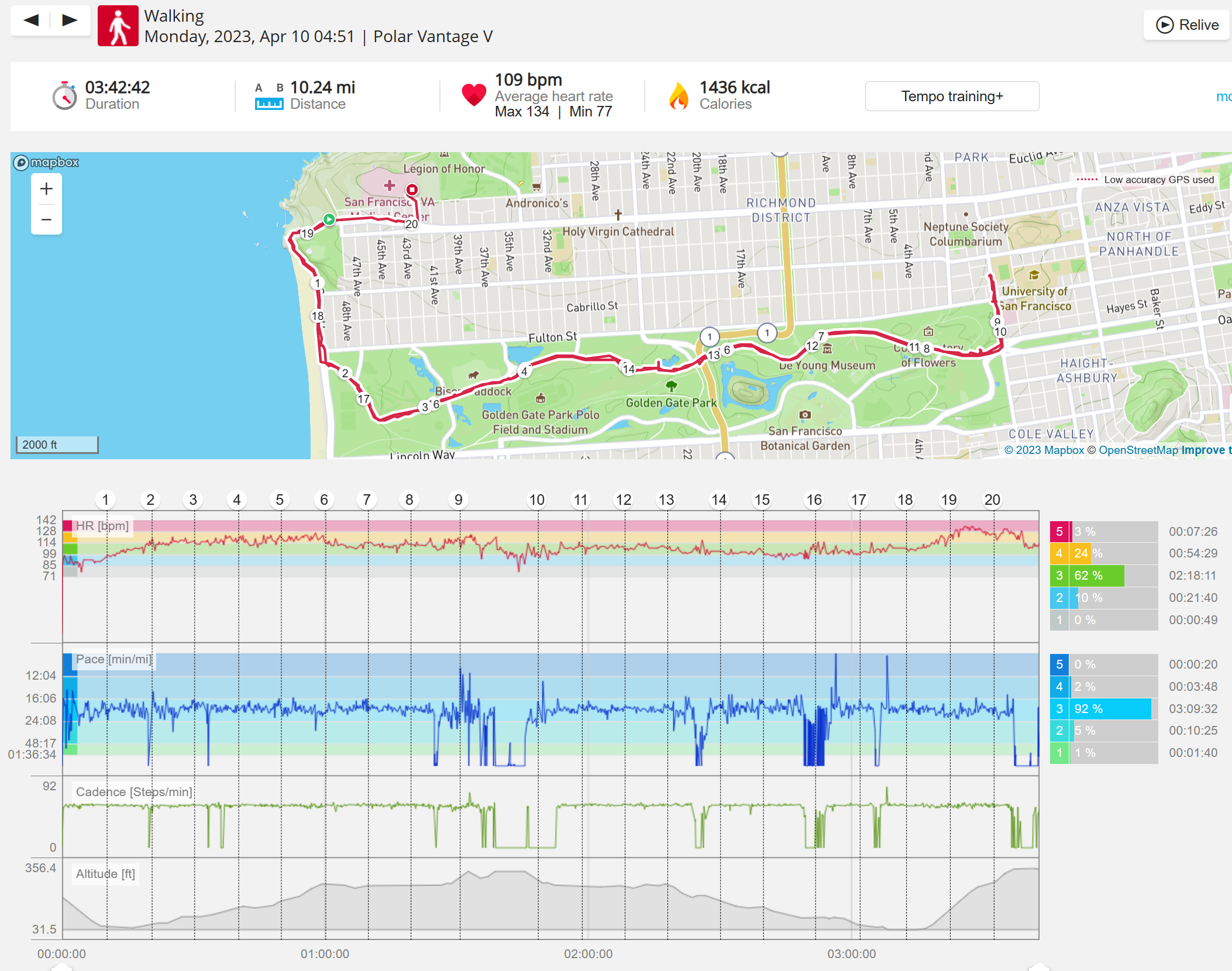Zoom in on the map
This screenshot has width=1232, height=971.
46,189
